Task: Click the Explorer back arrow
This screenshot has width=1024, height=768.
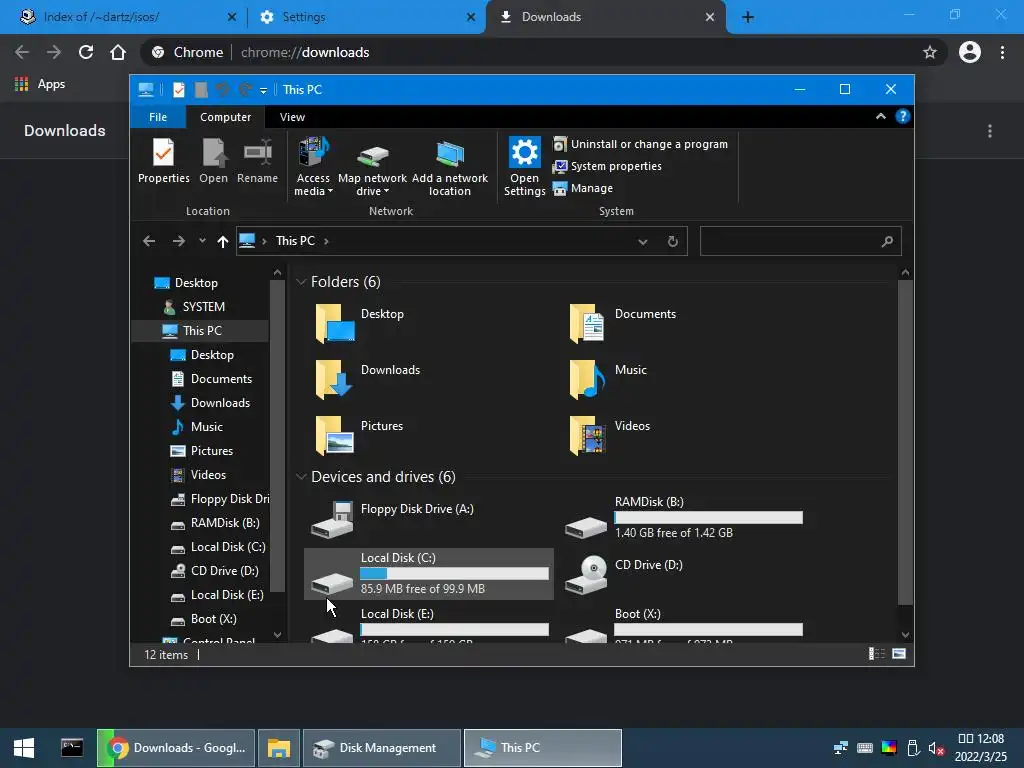Action: [x=149, y=241]
